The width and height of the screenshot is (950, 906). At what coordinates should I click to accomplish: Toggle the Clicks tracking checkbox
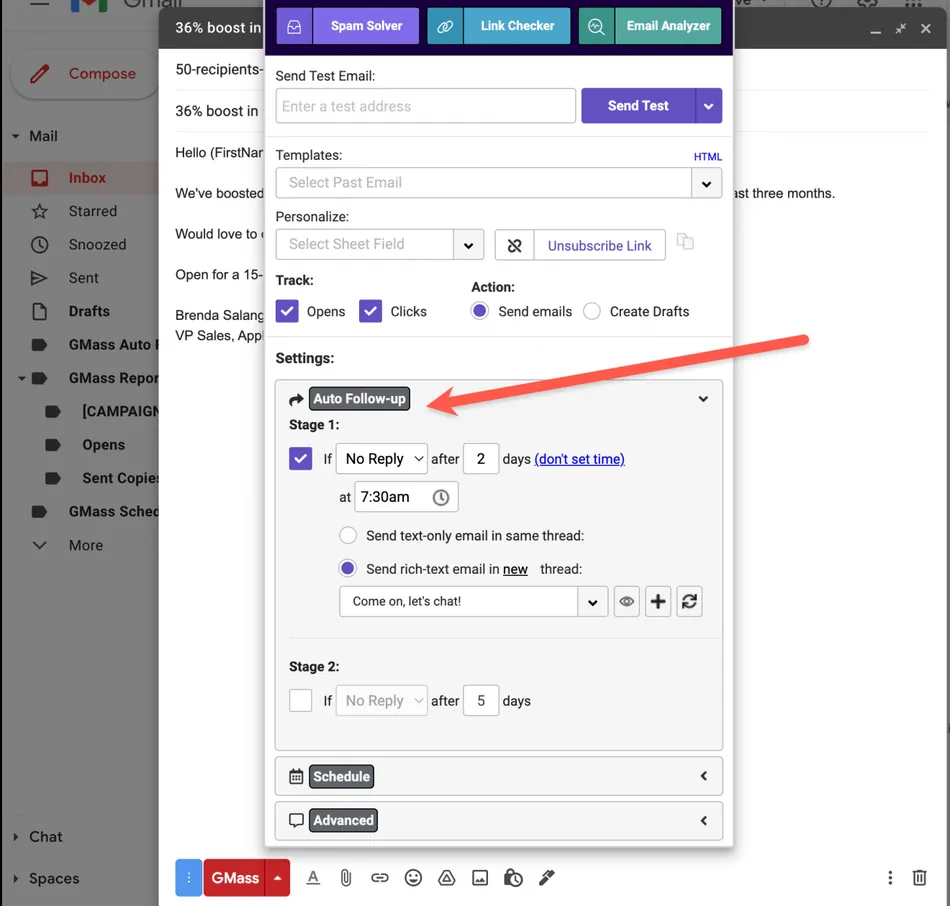click(x=370, y=311)
